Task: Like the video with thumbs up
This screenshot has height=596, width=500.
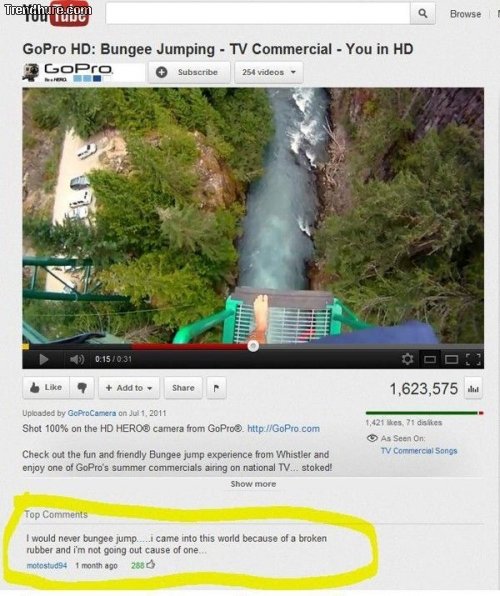Action: 46,388
